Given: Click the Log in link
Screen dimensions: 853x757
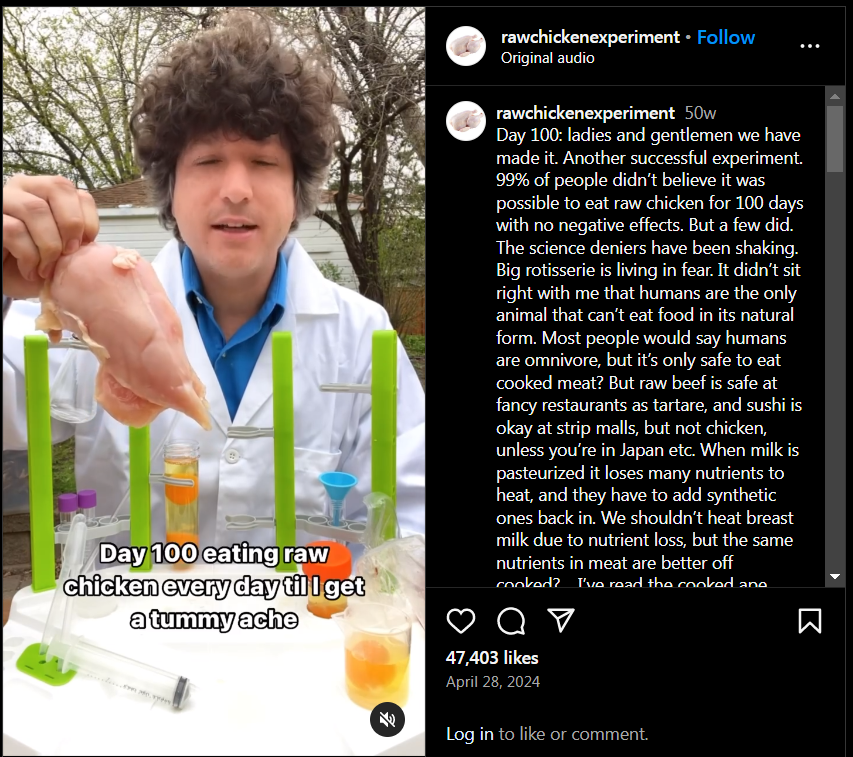Looking at the screenshot, I should [469, 734].
